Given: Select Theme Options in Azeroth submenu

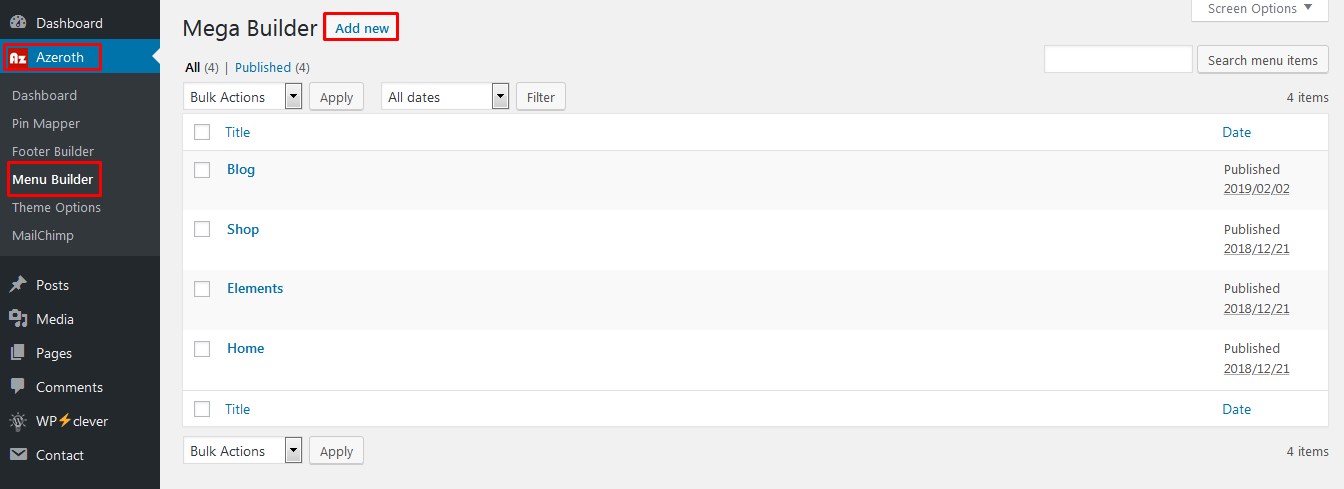Looking at the screenshot, I should click(x=56, y=207).
